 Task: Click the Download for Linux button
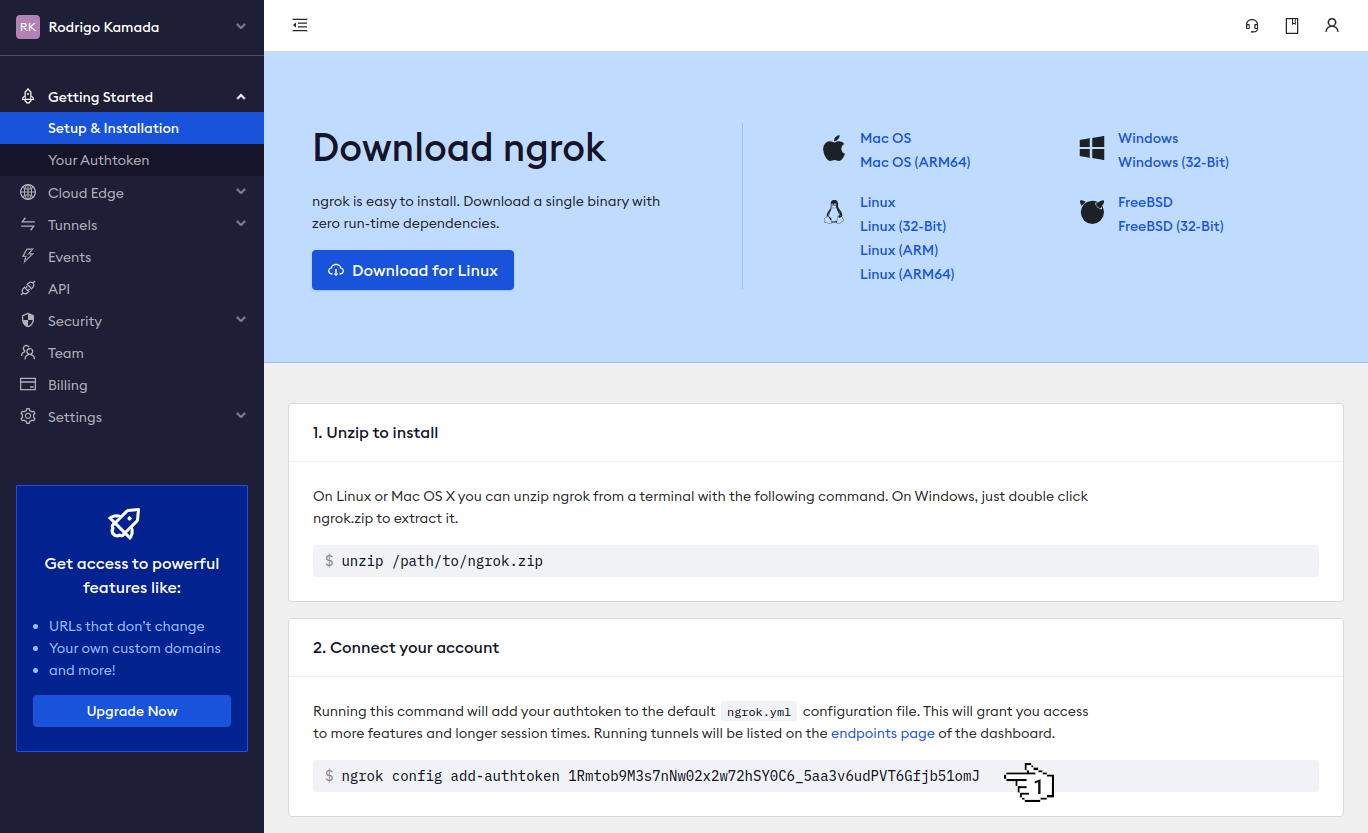(x=412, y=270)
